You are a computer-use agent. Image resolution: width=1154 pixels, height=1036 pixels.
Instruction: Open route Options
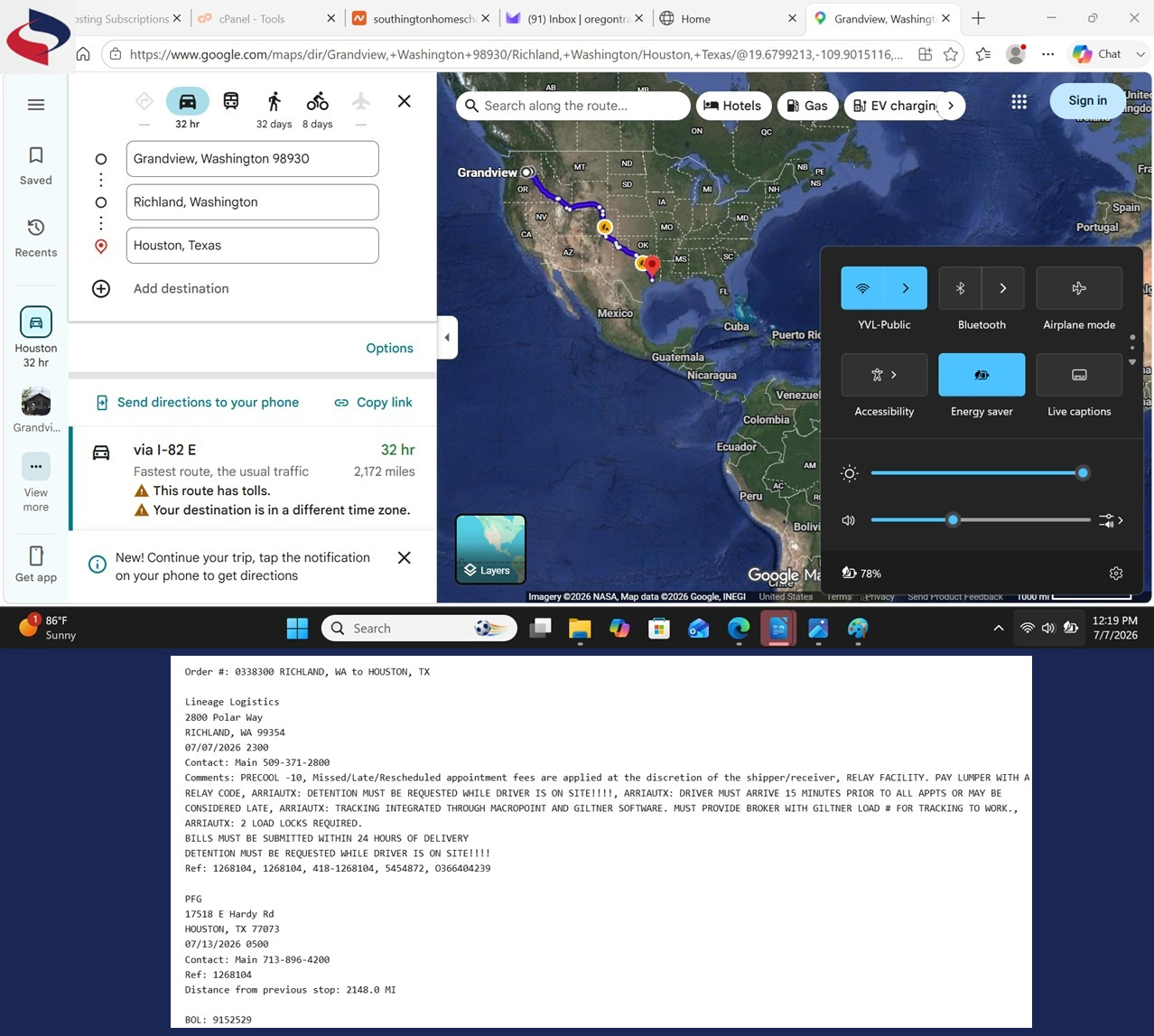pyautogui.click(x=389, y=349)
